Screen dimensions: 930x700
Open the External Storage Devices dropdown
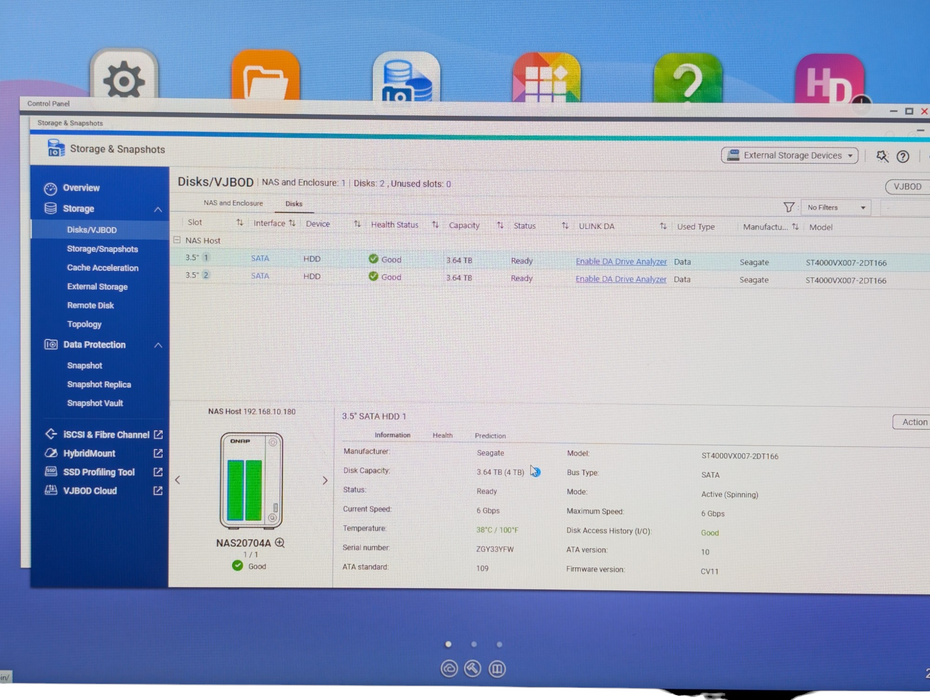point(790,156)
